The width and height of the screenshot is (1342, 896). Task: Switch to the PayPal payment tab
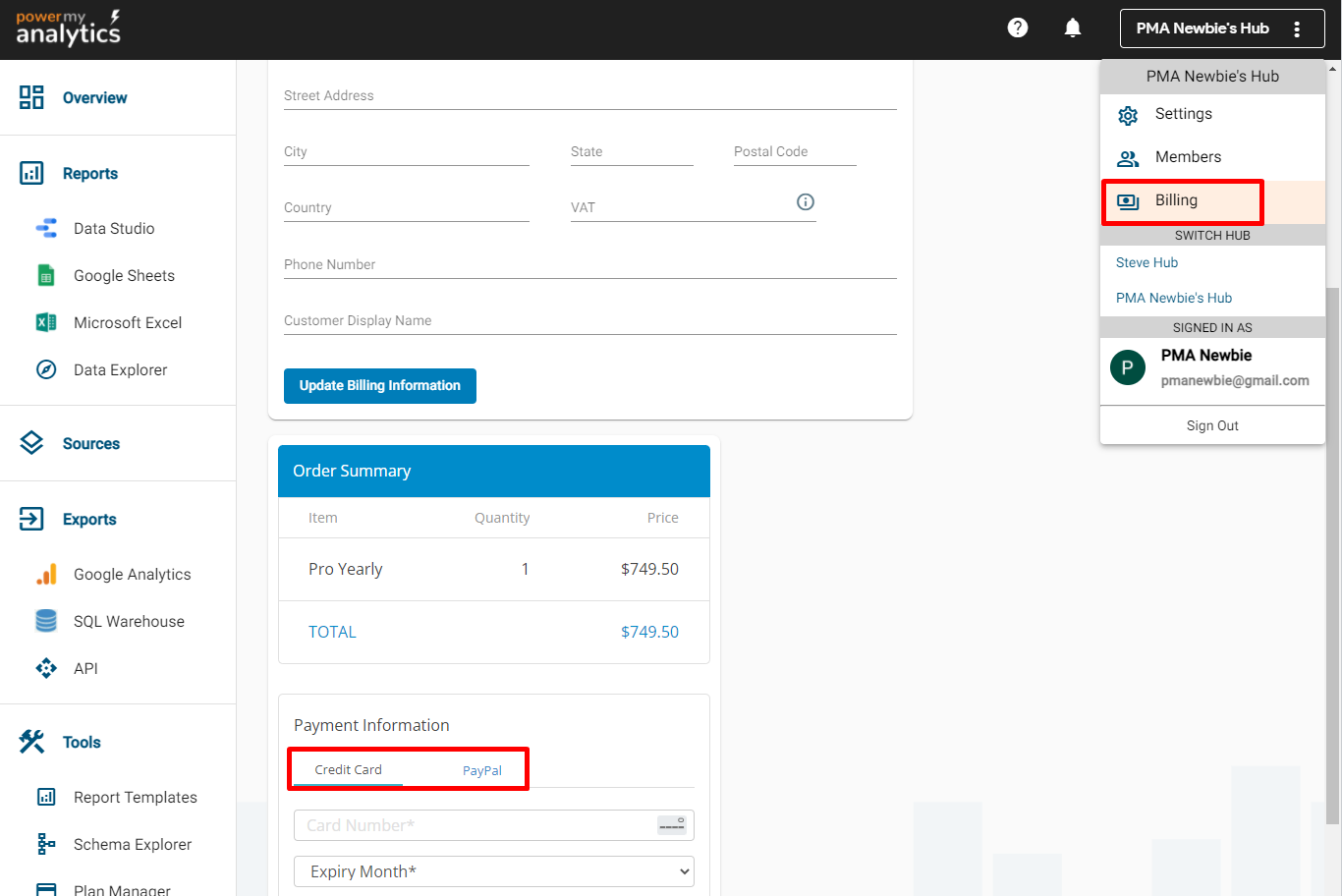pyautogui.click(x=481, y=770)
